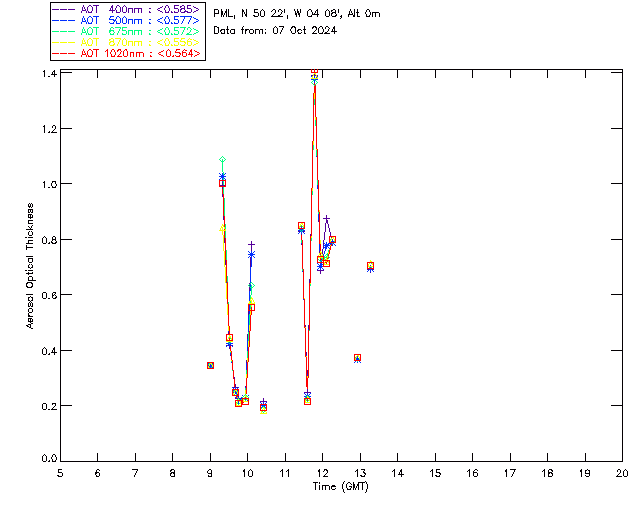
Task: Click the x-axis label 18
Action: point(547,473)
